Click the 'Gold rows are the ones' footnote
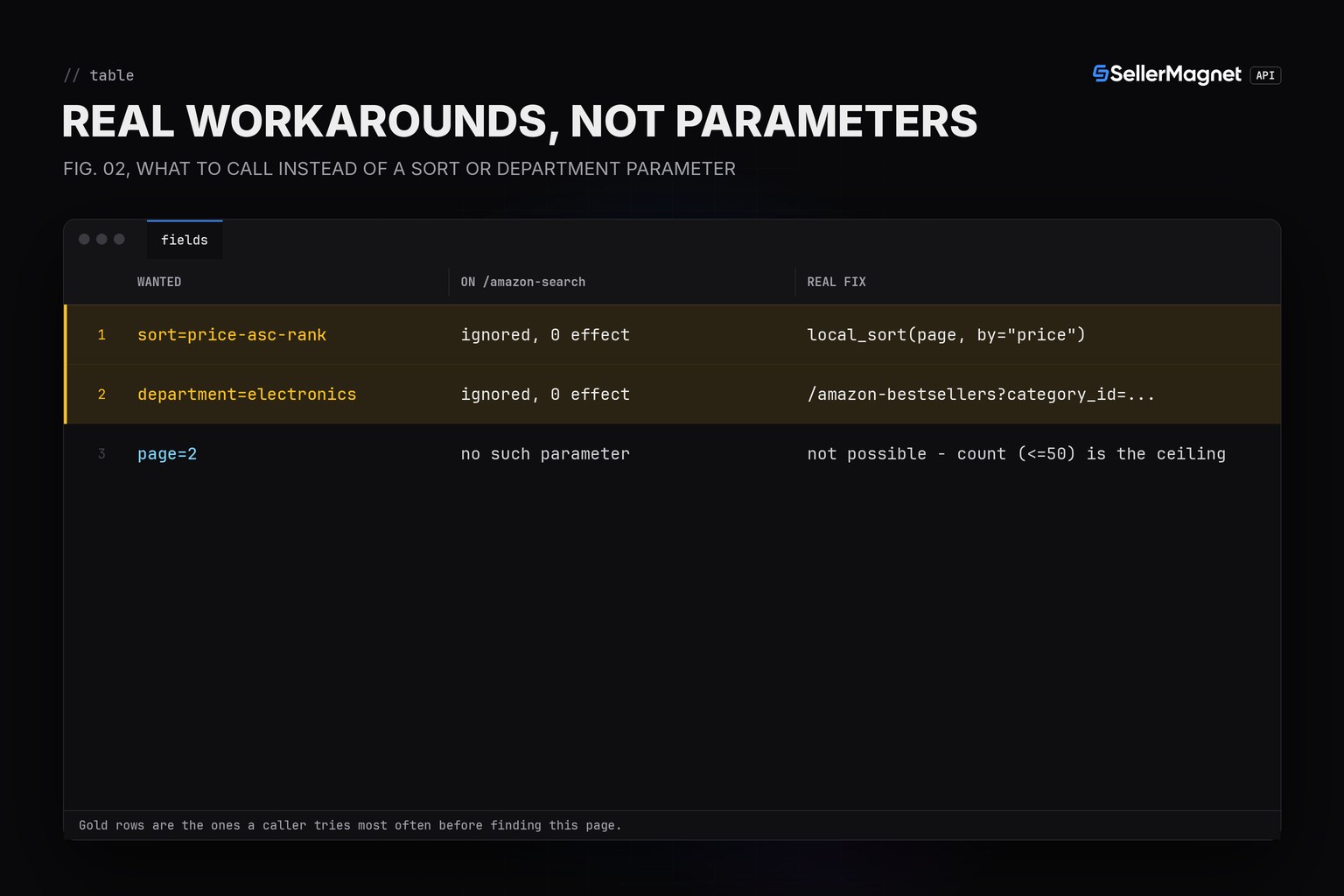This screenshot has width=1344, height=896. coord(350,825)
